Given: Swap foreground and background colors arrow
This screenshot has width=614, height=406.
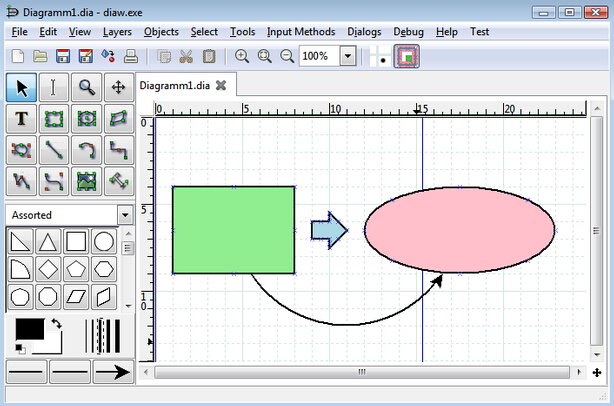Looking at the screenshot, I should [56, 324].
